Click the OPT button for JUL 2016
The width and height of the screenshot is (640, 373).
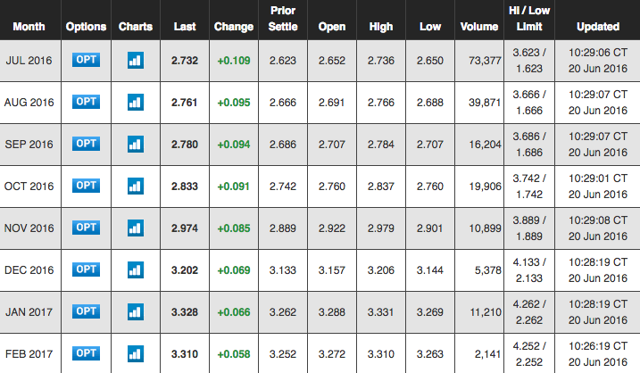point(86,60)
